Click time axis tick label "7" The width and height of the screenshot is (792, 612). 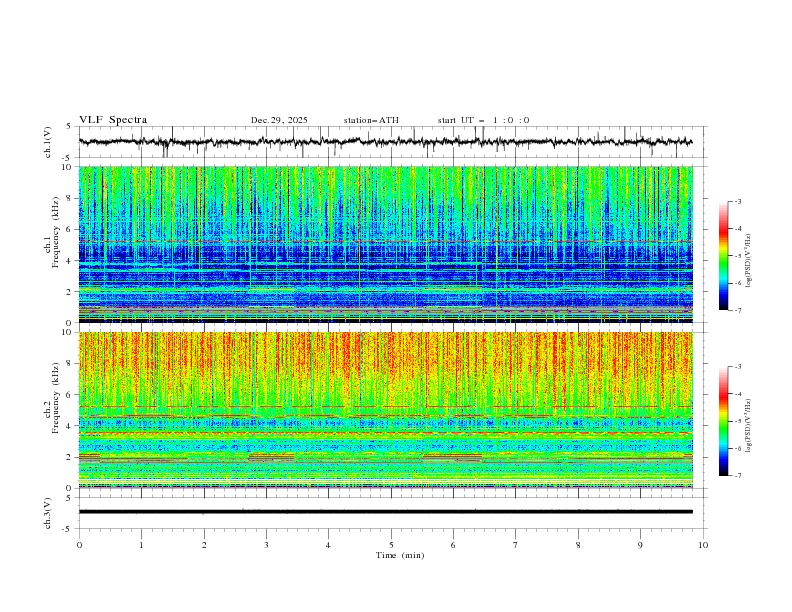[516, 545]
